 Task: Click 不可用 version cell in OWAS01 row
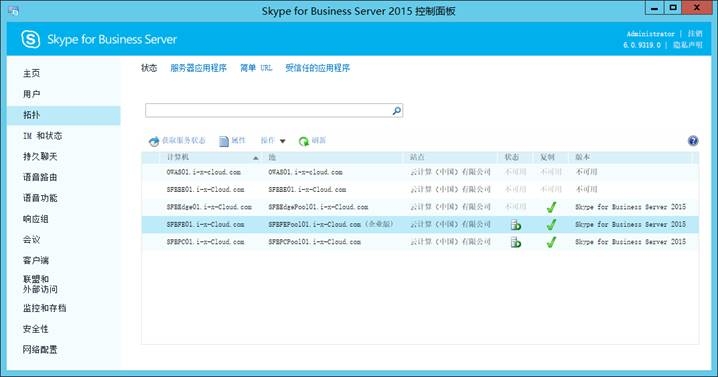tap(586, 172)
